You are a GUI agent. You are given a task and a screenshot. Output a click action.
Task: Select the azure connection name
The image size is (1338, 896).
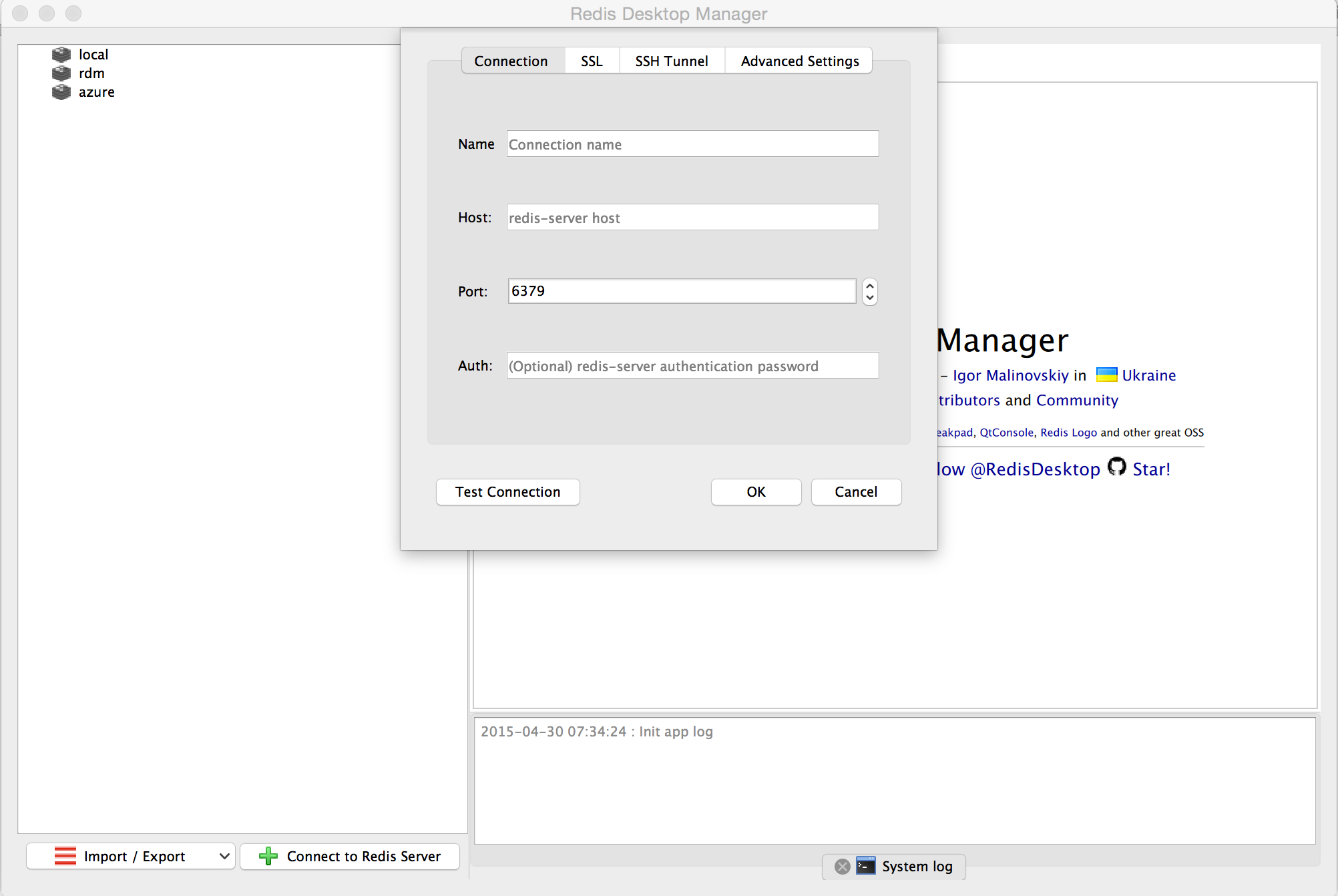point(97,91)
